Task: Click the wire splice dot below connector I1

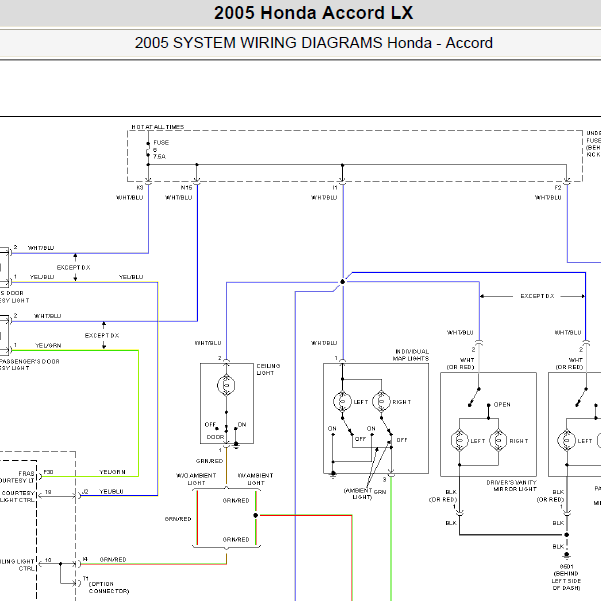Action: tap(343, 282)
